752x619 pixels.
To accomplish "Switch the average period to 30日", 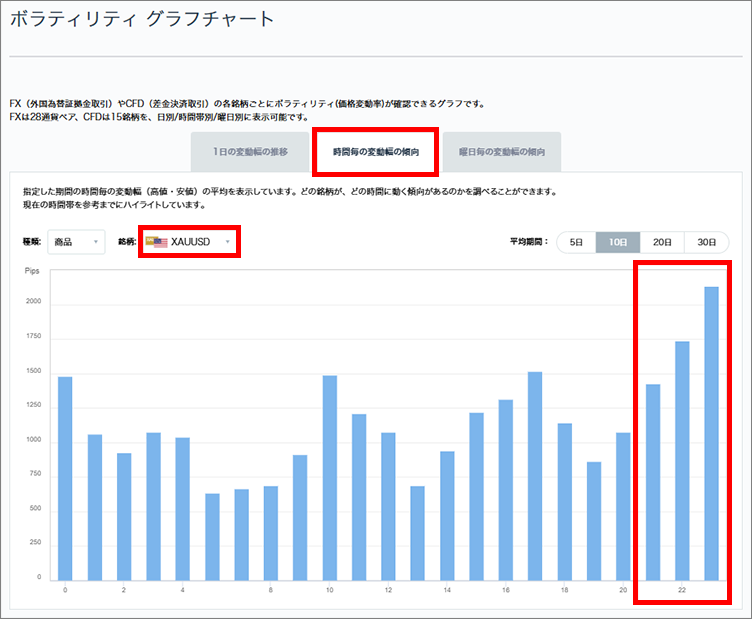I will point(706,242).
